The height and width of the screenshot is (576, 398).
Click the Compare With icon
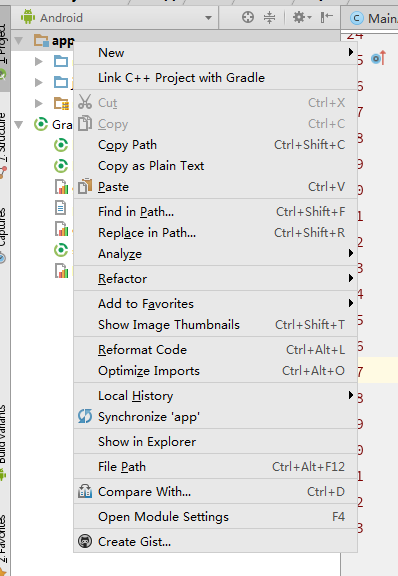(85, 491)
